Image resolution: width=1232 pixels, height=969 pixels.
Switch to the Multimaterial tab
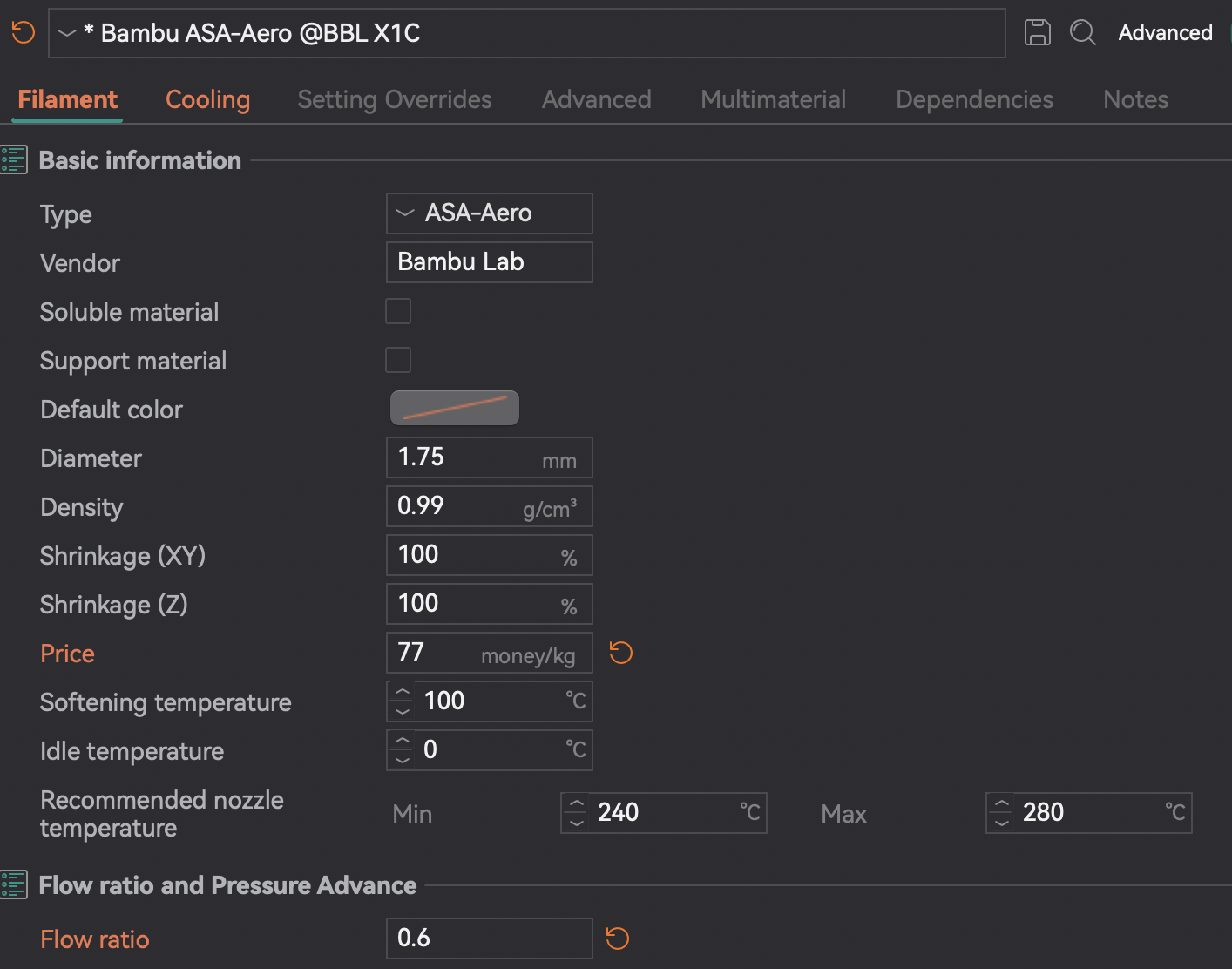[774, 100]
